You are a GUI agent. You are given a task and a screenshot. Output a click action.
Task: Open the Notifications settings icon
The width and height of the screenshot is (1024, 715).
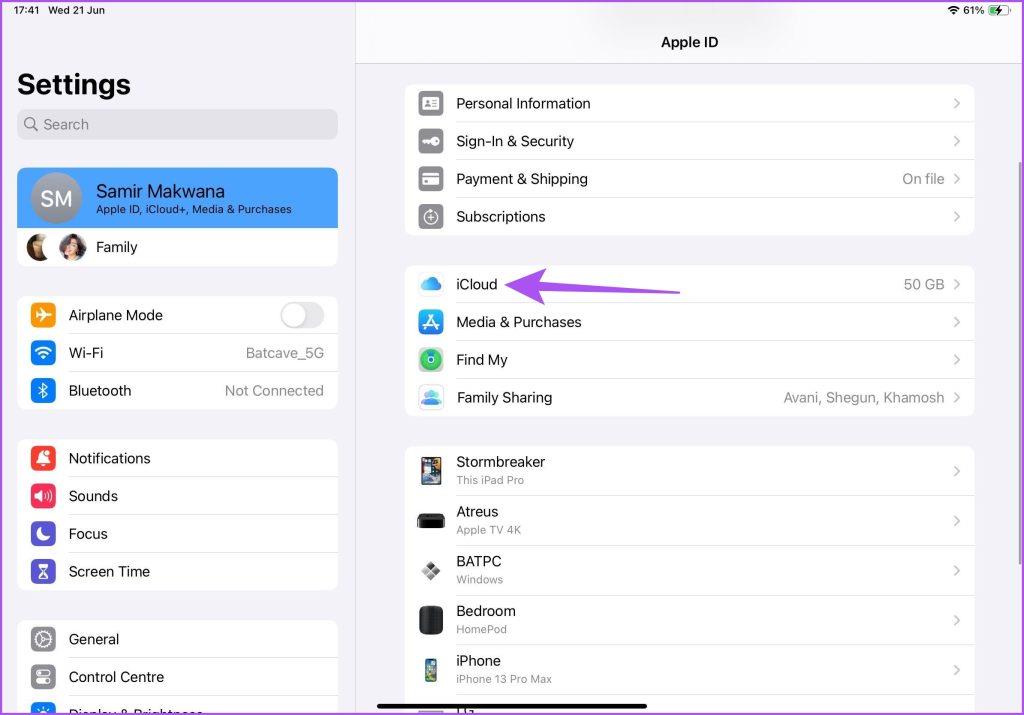pos(42,458)
